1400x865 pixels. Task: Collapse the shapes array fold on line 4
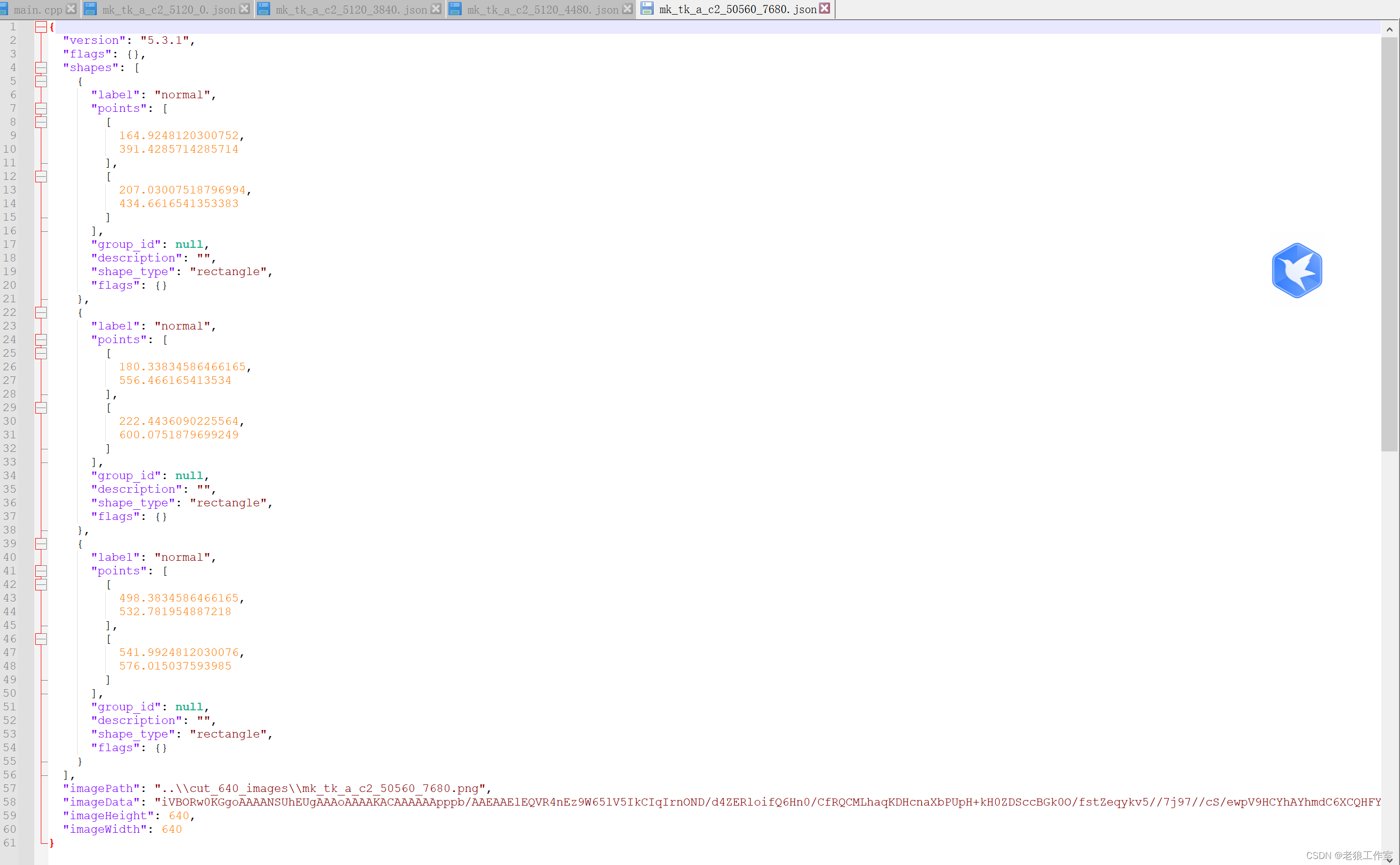(x=41, y=68)
